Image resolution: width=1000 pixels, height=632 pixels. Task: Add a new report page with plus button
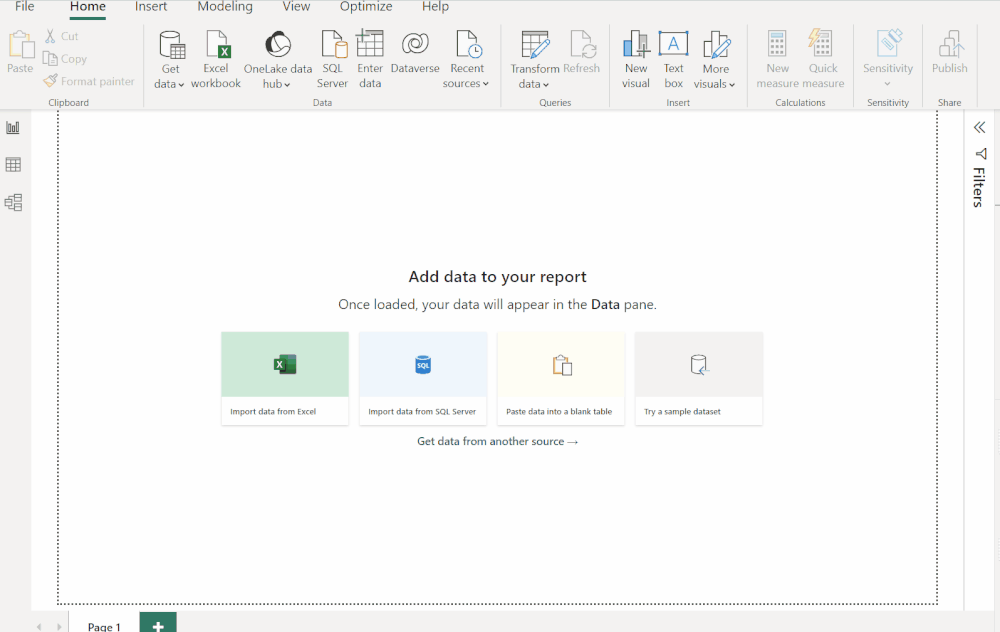(157, 624)
